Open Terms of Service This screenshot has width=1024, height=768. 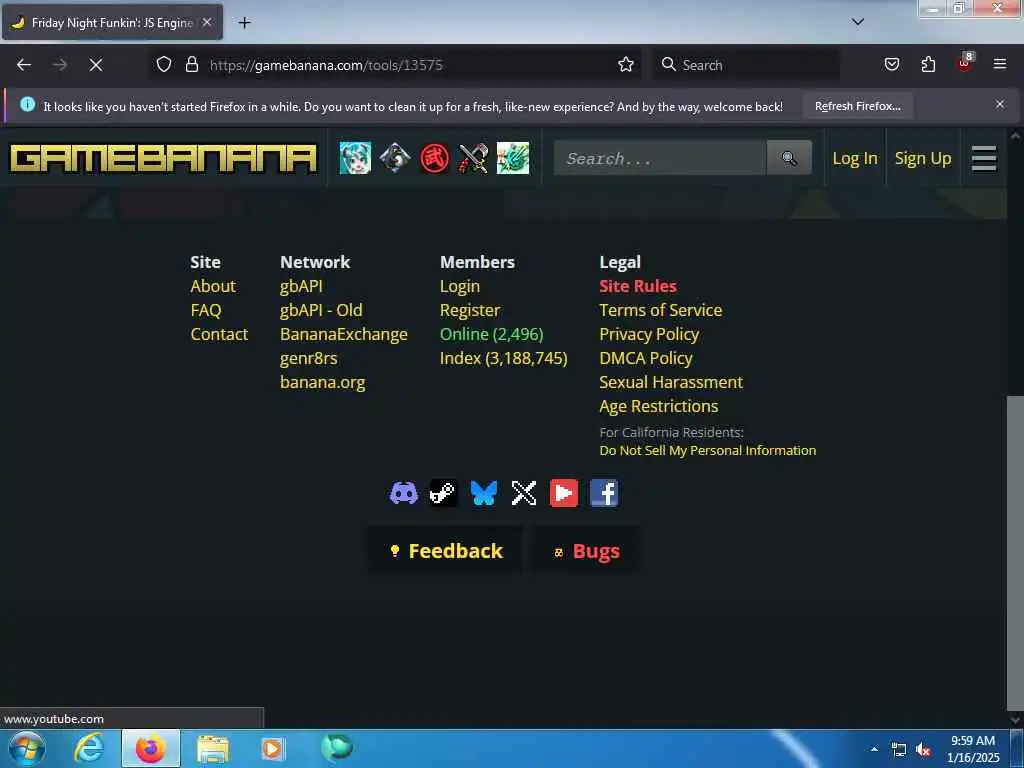click(x=661, y=310)
